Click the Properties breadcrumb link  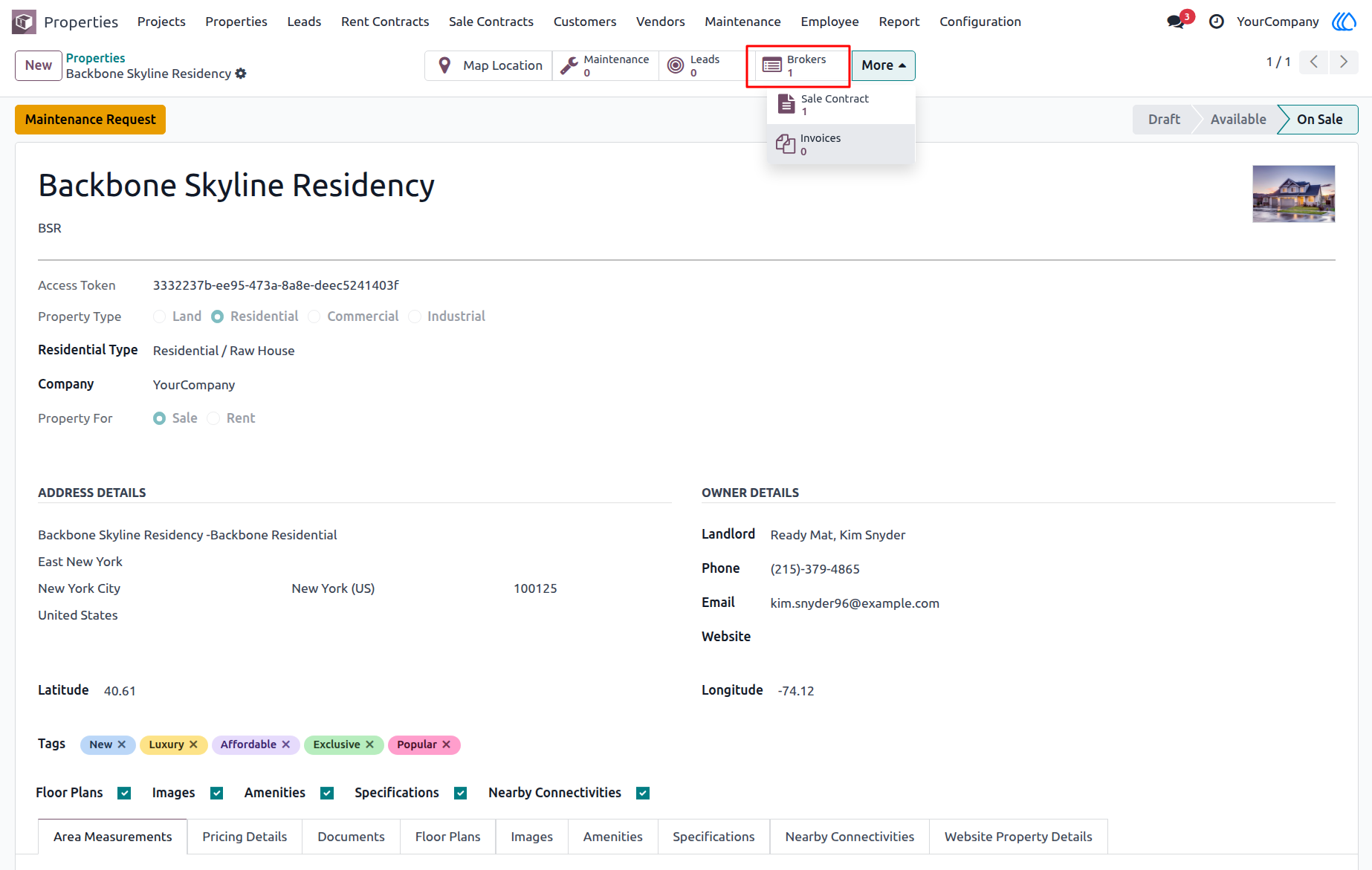(95, 58)
